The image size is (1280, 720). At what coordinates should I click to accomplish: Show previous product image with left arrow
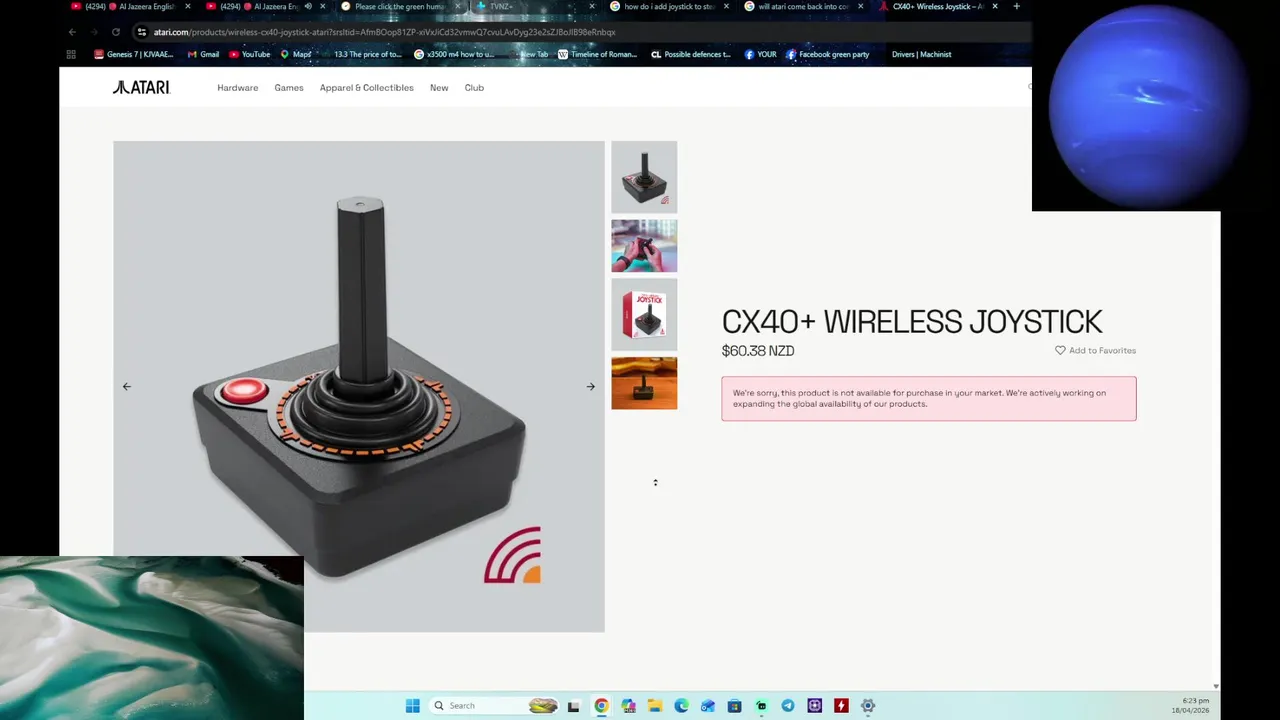(x=126, y=386)
